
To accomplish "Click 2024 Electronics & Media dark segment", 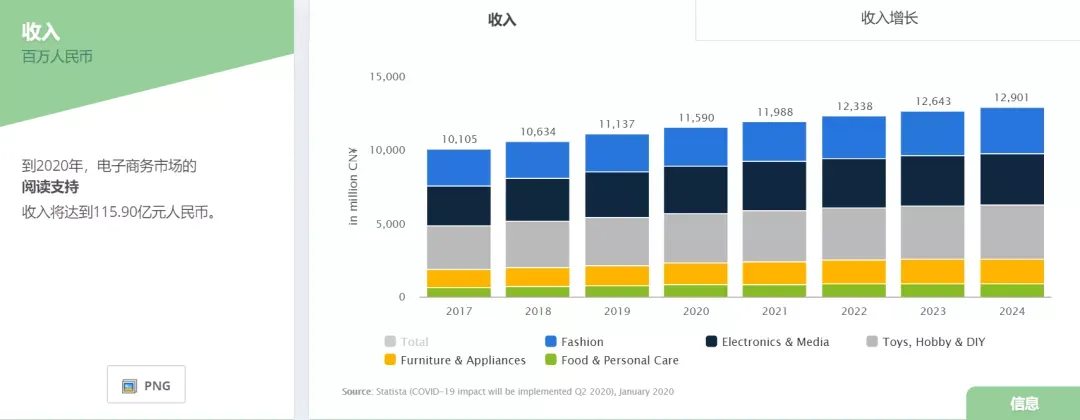I will coord(1012,179).
